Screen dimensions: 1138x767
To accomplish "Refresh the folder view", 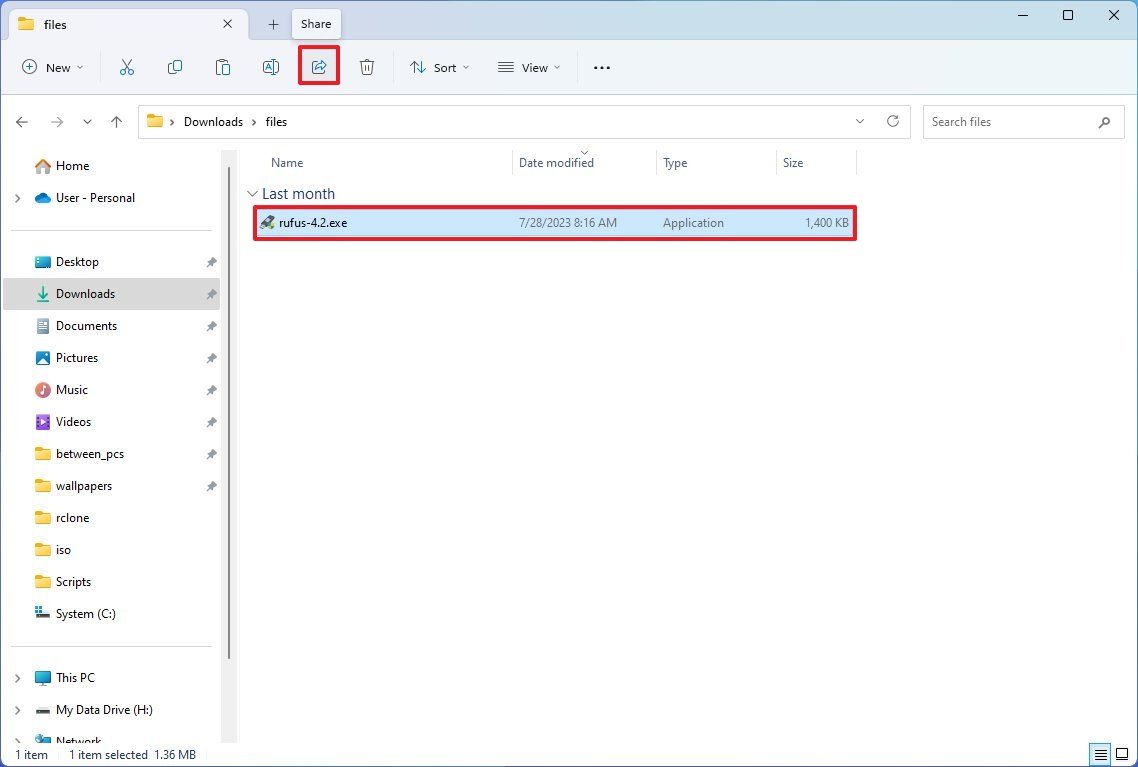I will coord(892,121).
